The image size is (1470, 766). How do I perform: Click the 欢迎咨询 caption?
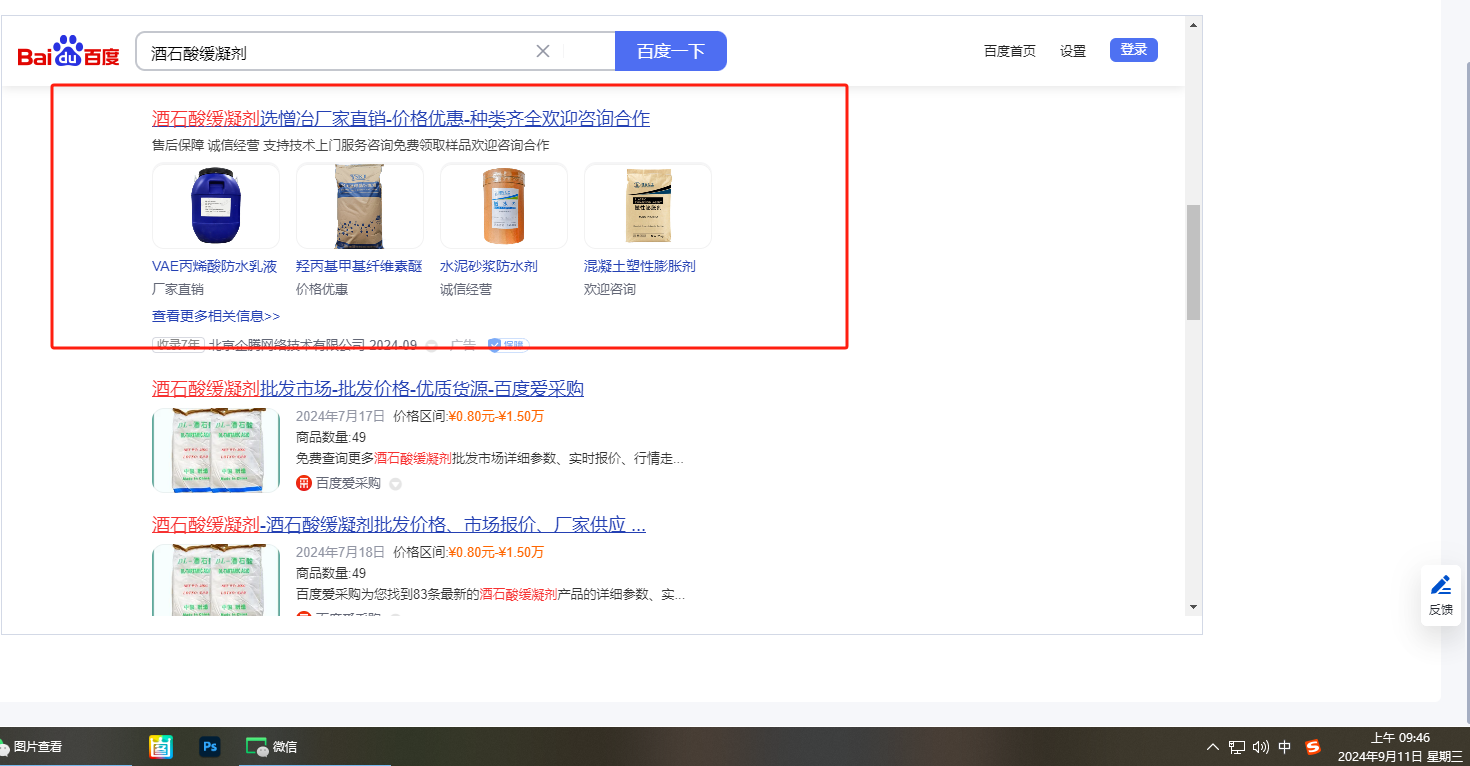[x=610, y=289]
